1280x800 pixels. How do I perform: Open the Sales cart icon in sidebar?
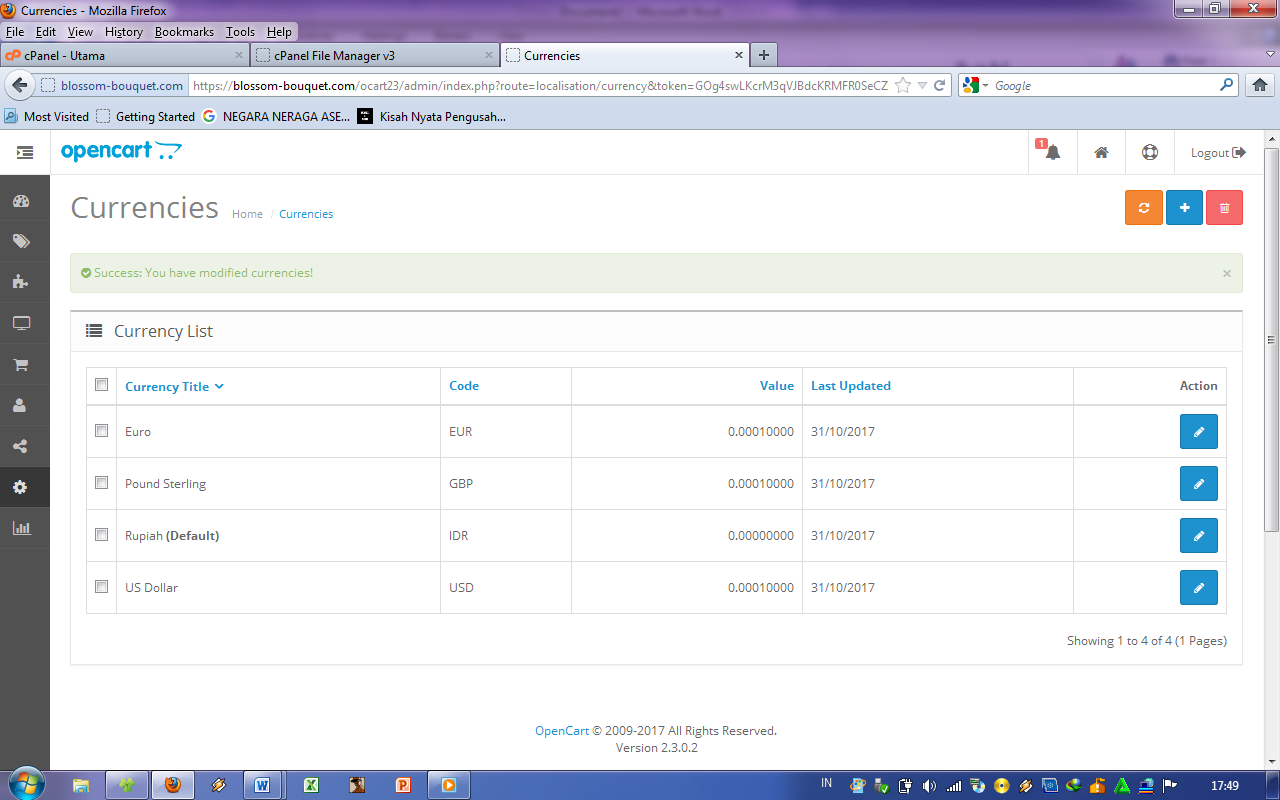pyautogui.click(x=21, y=365)
